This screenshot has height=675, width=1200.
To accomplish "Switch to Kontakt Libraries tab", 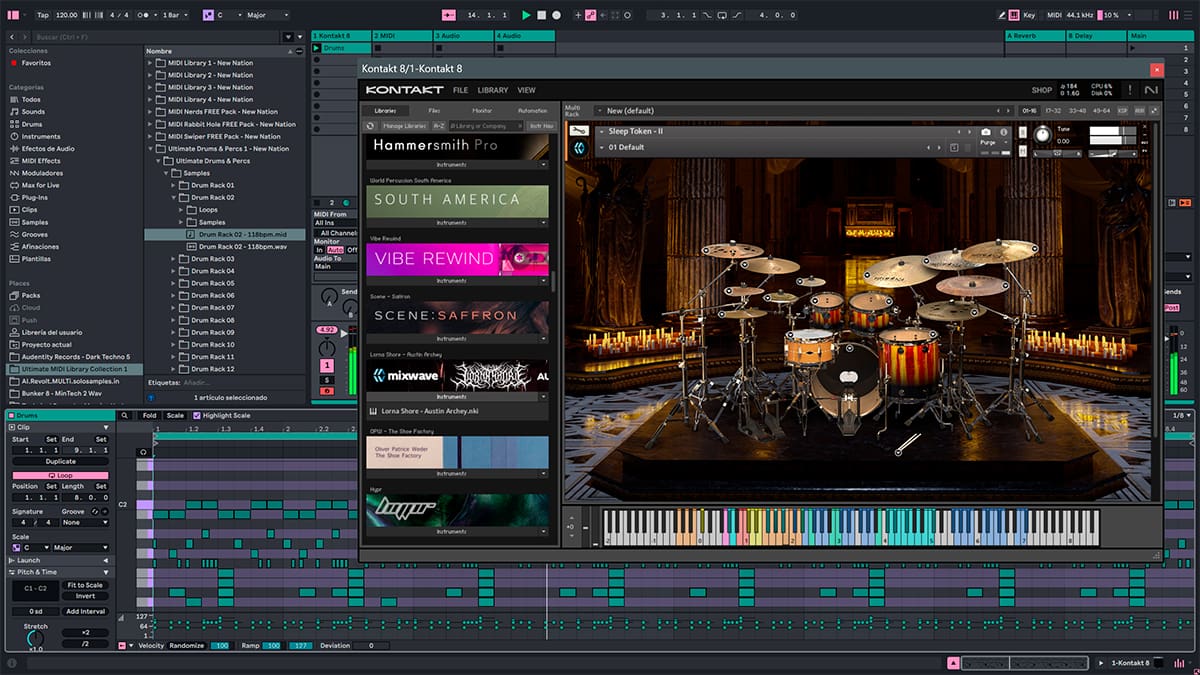I will point(385,110).
